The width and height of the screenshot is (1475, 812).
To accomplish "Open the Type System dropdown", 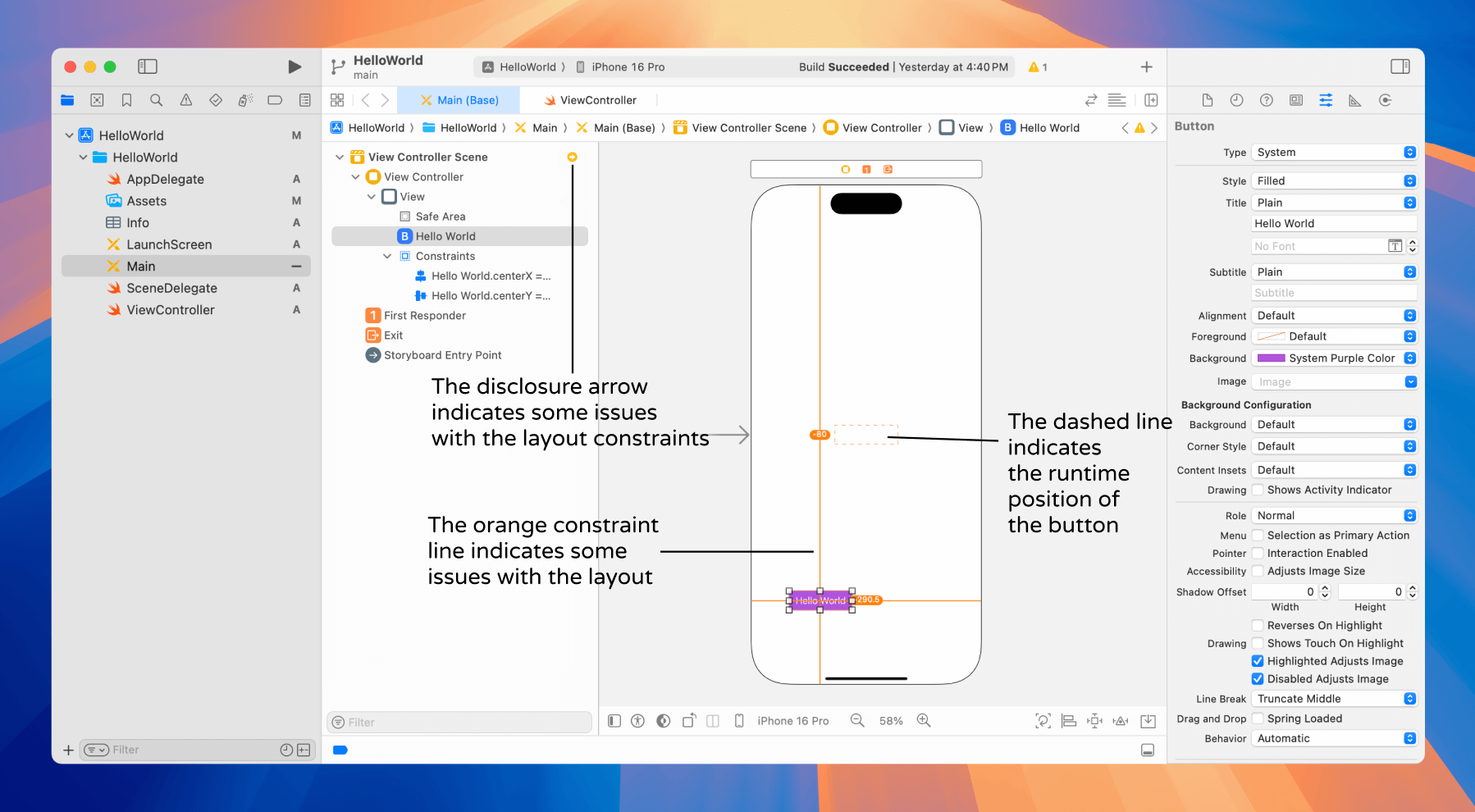I will [1334, 152].
